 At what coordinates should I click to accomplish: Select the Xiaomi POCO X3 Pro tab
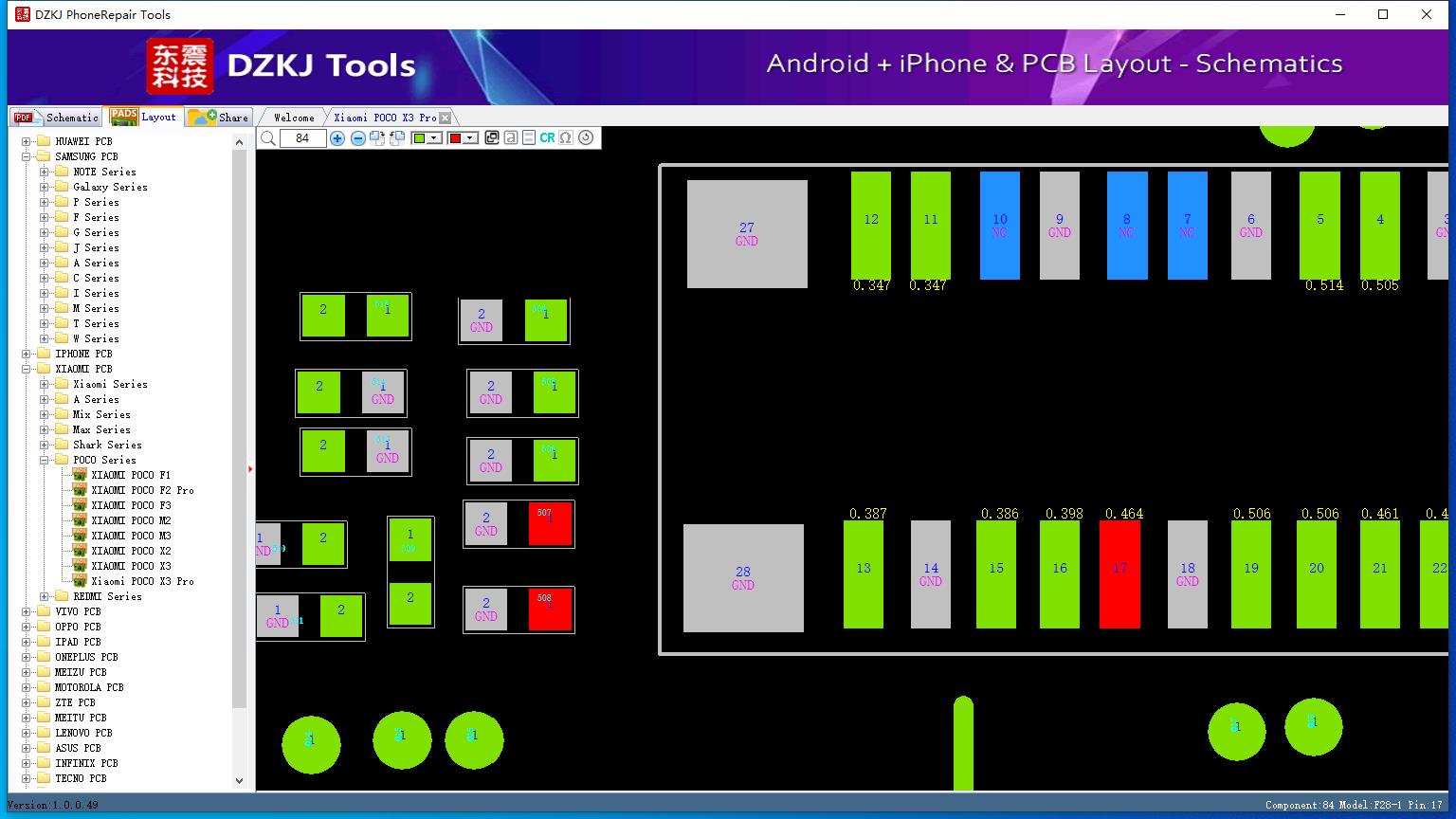385,118
